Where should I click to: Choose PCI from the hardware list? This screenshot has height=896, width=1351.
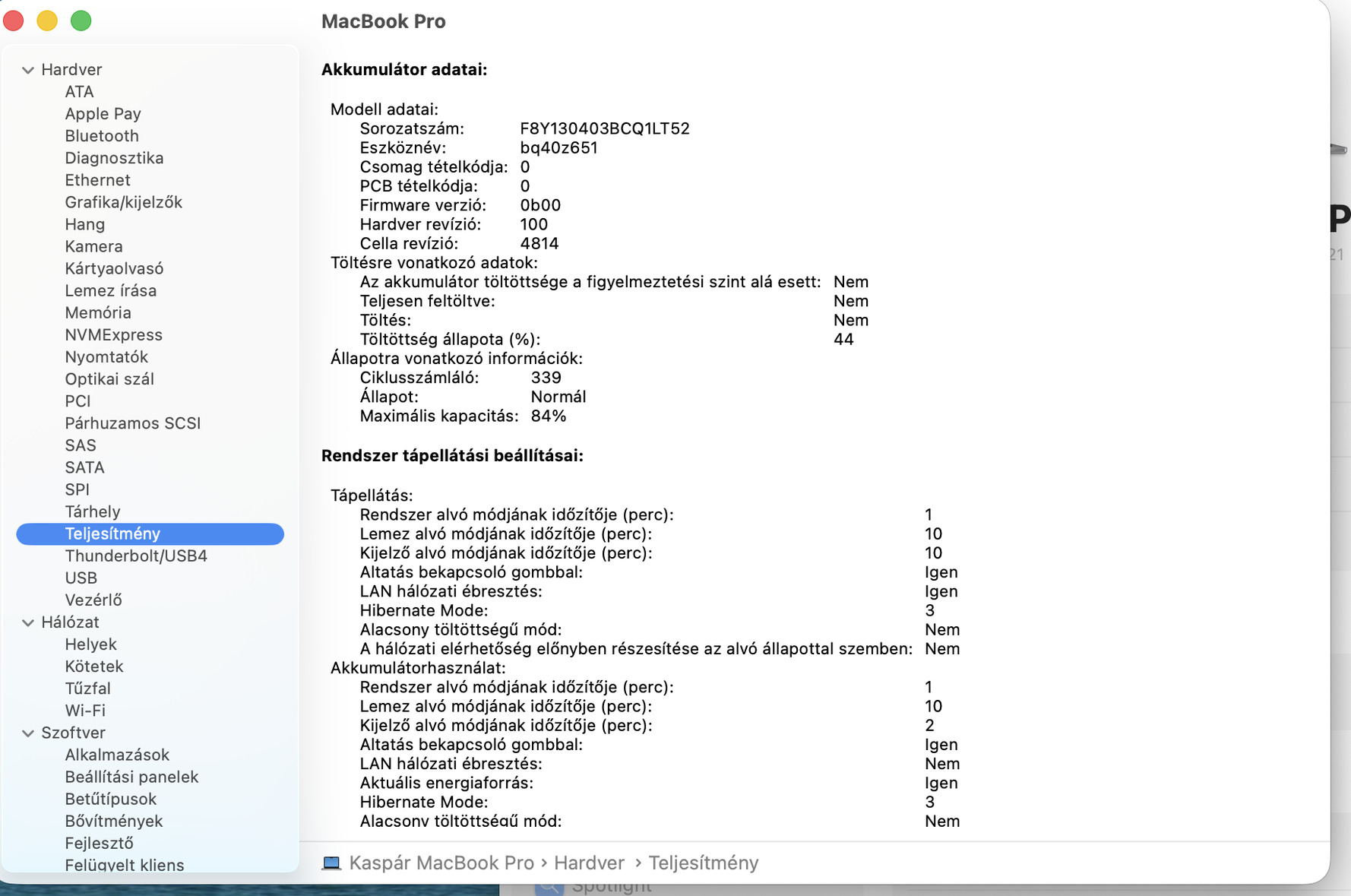click(78, 401)
